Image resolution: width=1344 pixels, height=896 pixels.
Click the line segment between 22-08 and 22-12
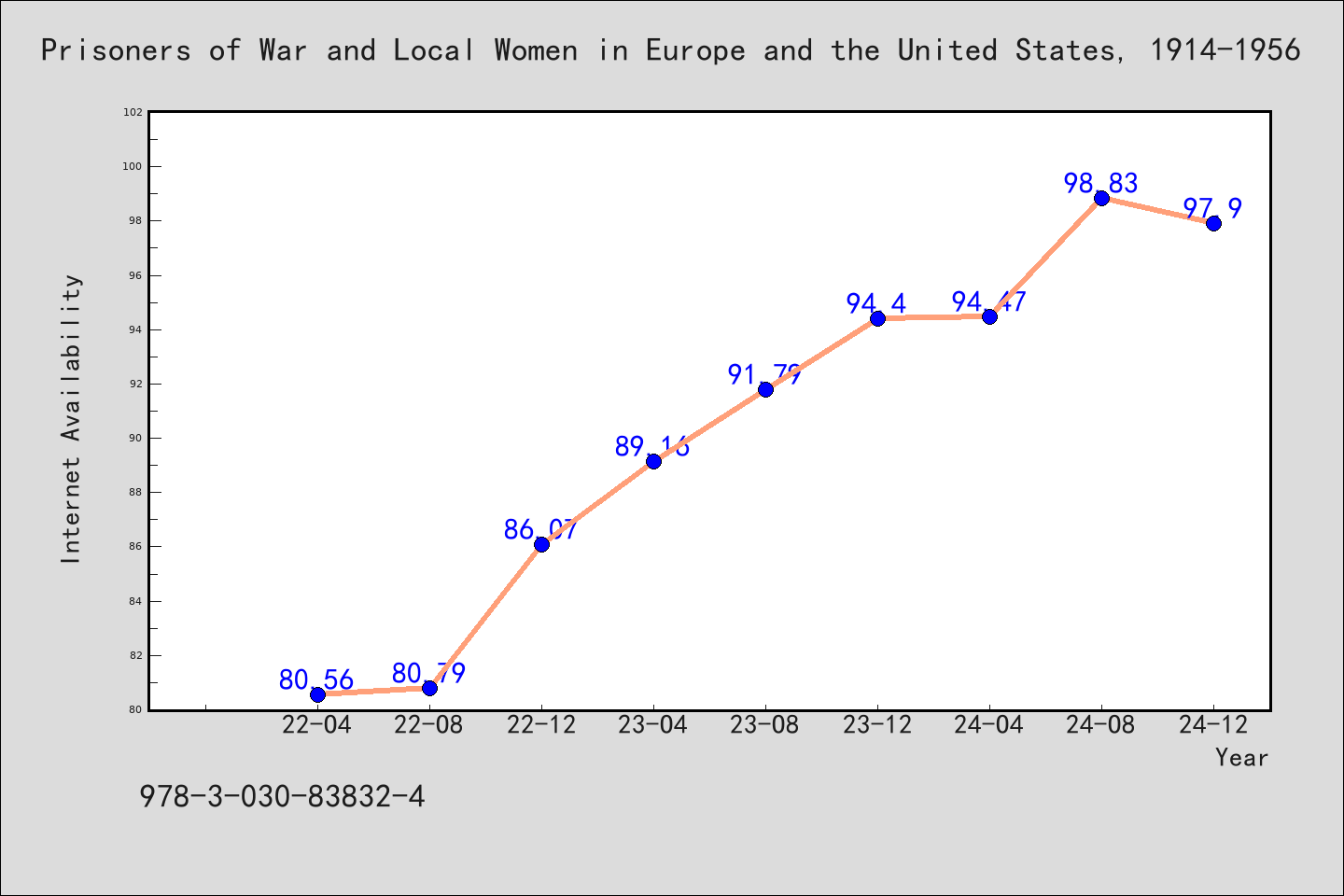pos(485,616)
